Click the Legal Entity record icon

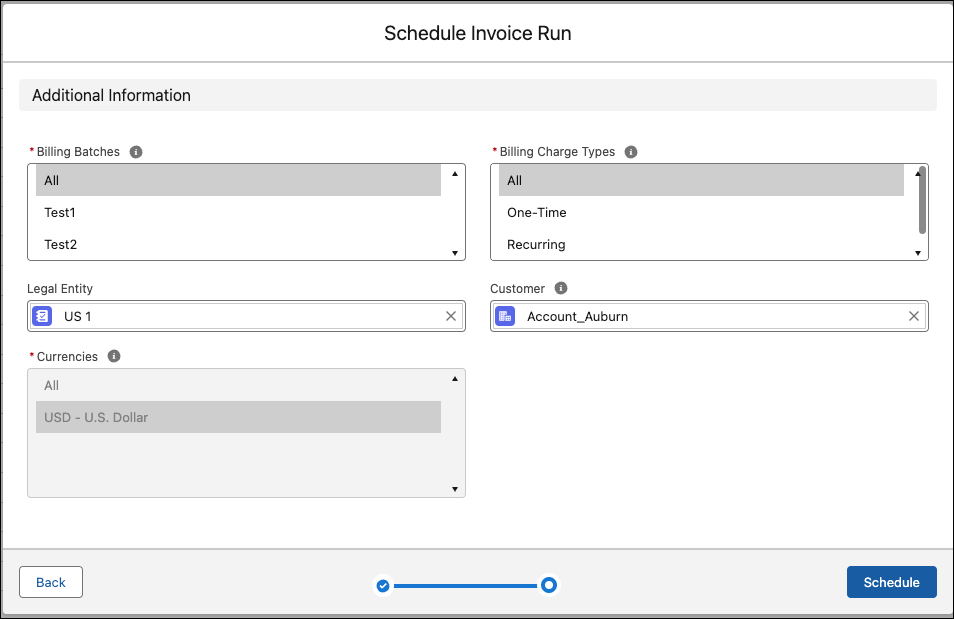coord(42,316)
